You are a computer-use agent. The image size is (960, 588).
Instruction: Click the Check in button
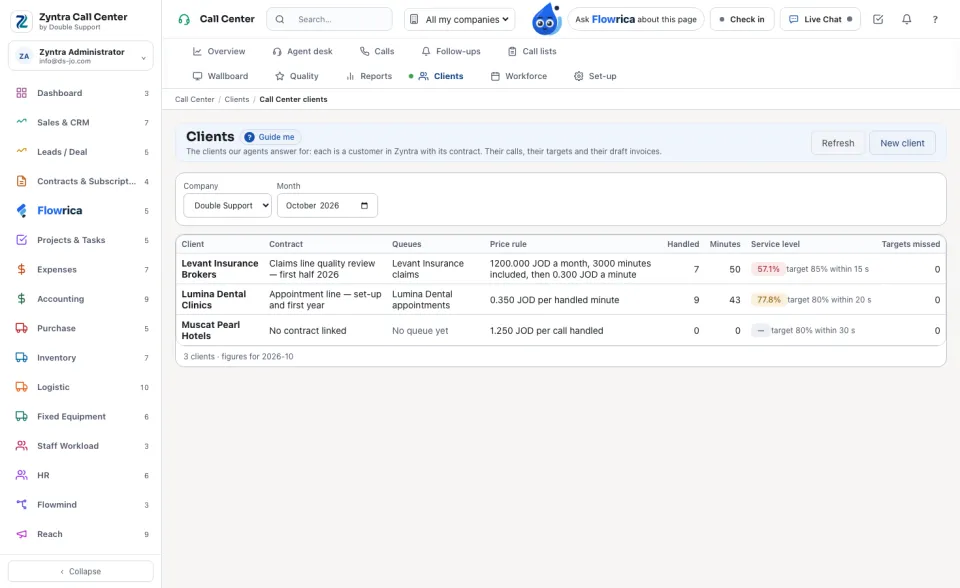point(742,19)
